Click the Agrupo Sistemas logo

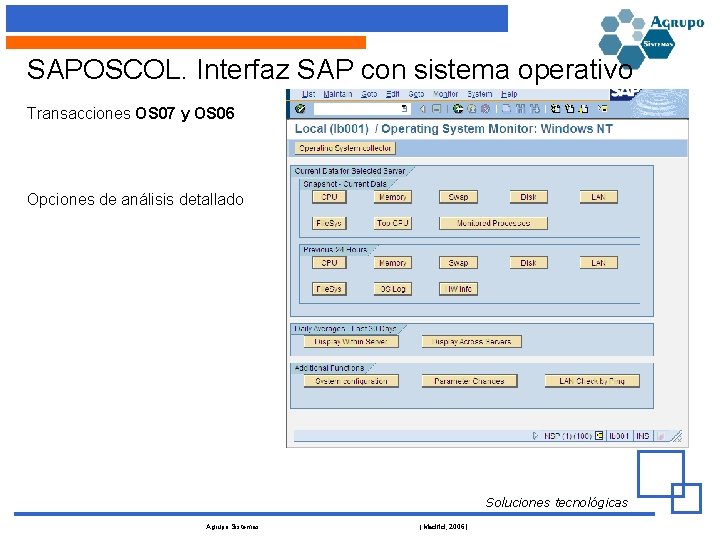click(651, 38)
